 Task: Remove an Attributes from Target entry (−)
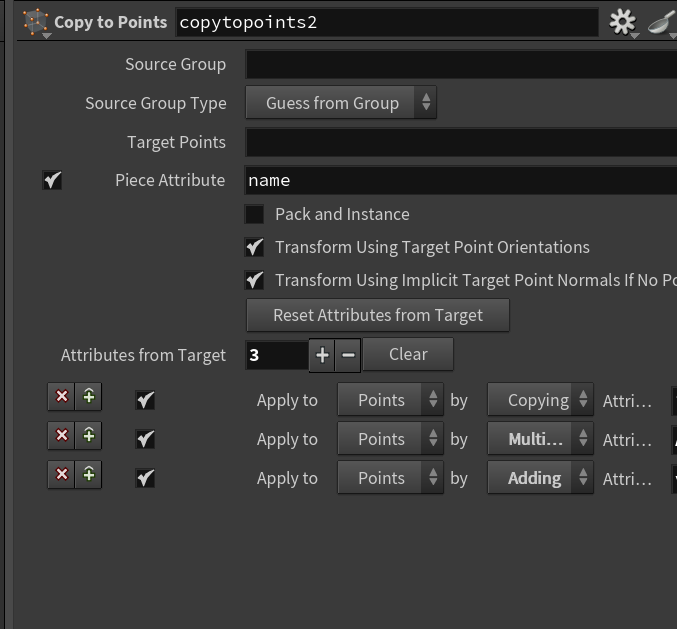click(348, 355)
